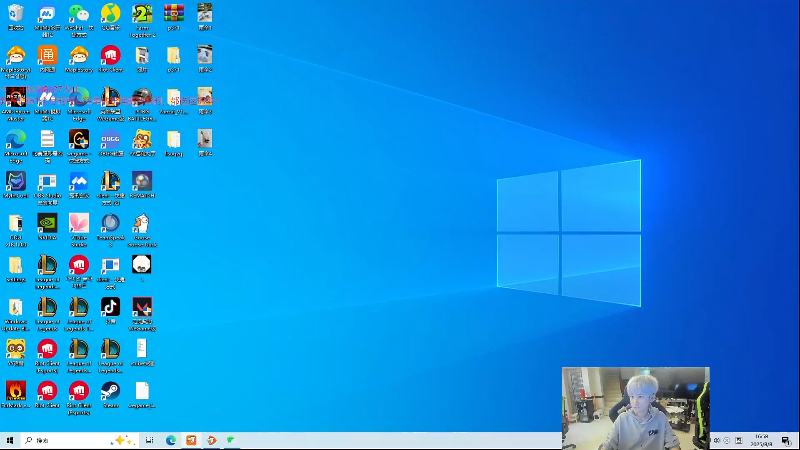Open the volume control in the system tray
The image size is (800, 450).
click(x=717, y=440)
